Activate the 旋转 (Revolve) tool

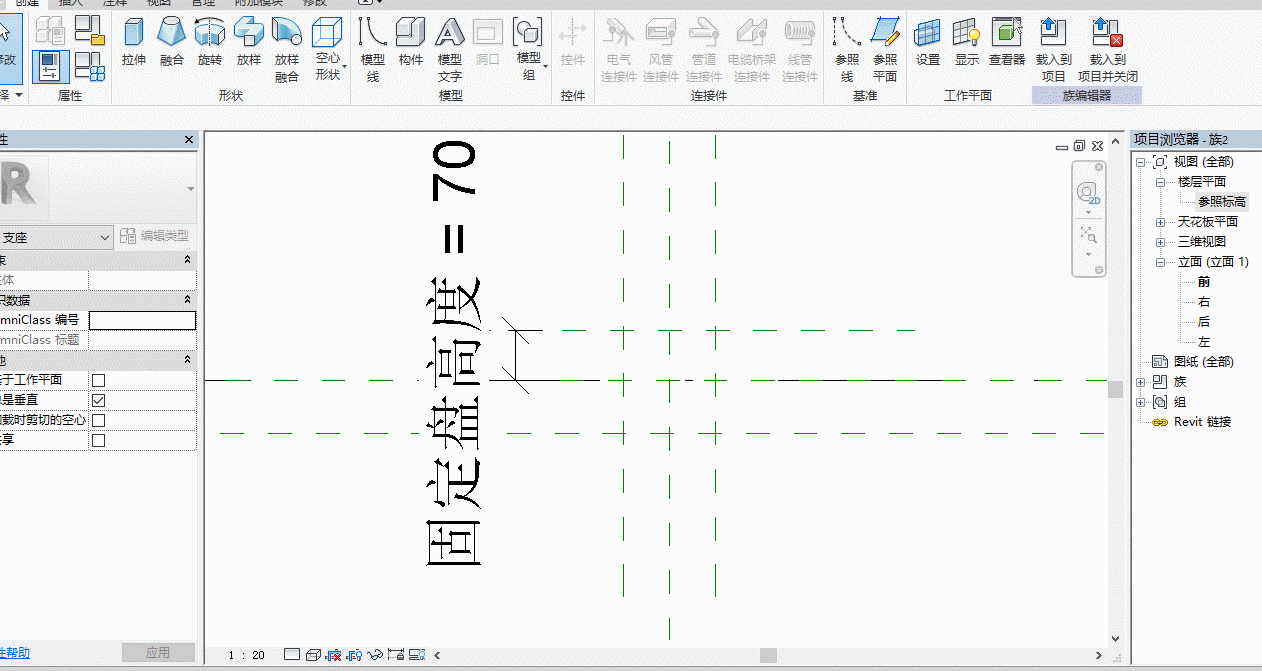coord(210,43)
